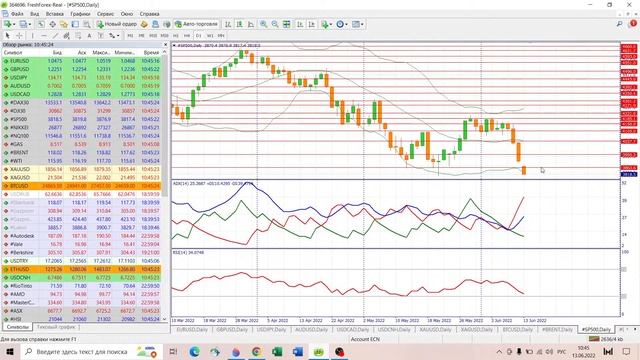Open Word from the taskbar
Screen dimensions: 640x360
pos(298,351)
